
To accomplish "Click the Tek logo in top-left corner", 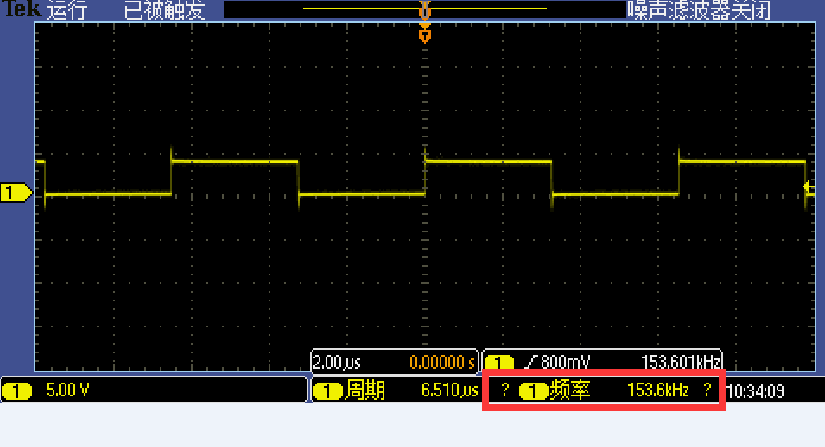I will coord(19,10).
